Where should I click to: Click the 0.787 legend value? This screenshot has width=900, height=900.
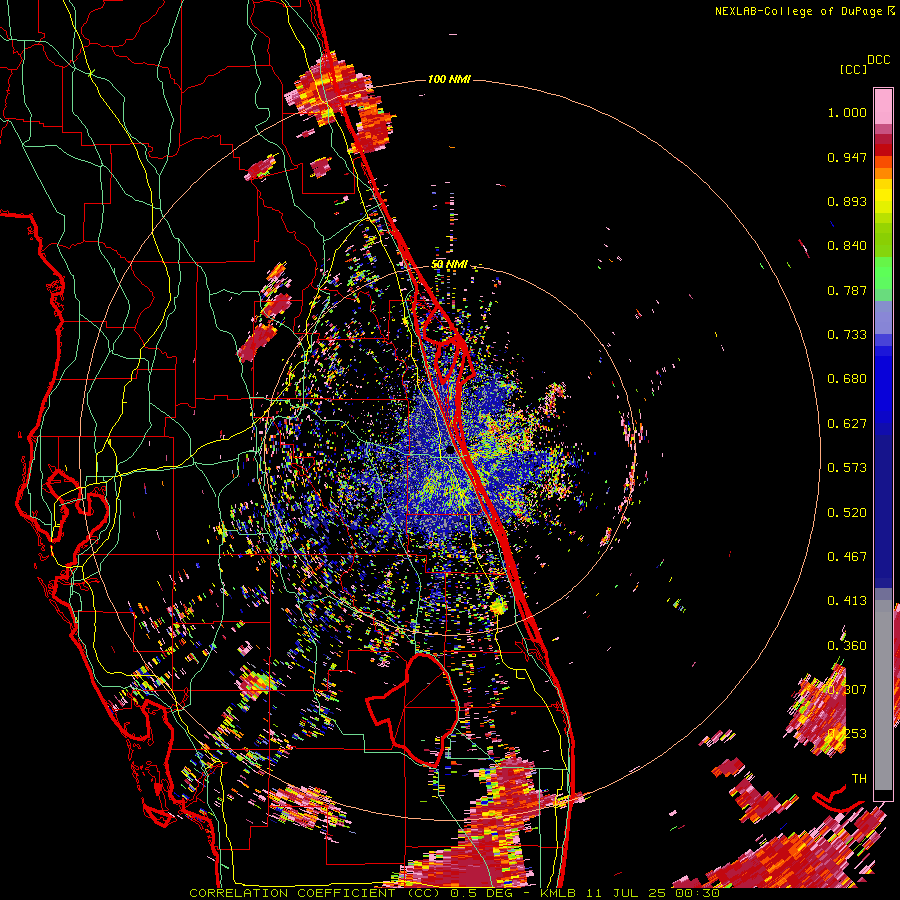click(847, 290)
